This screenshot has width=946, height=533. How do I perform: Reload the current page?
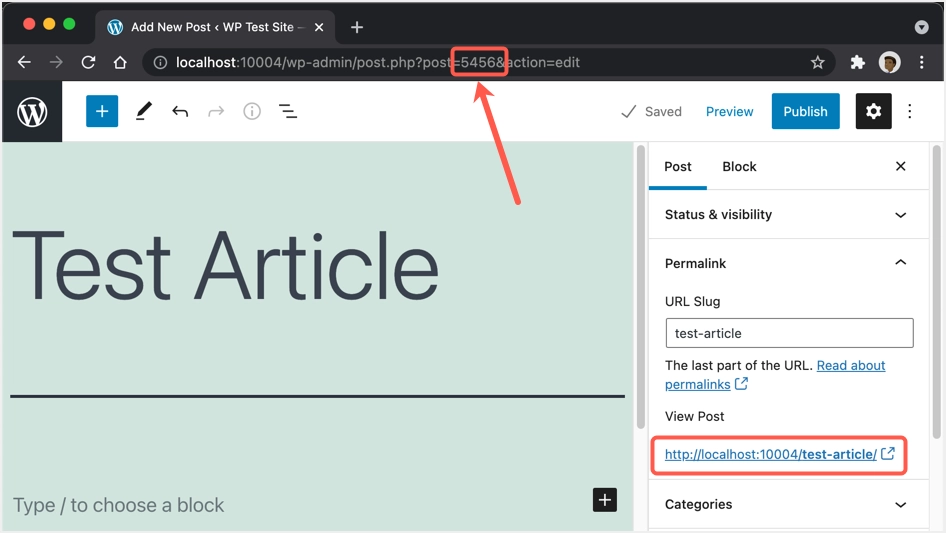coord(88,62)
